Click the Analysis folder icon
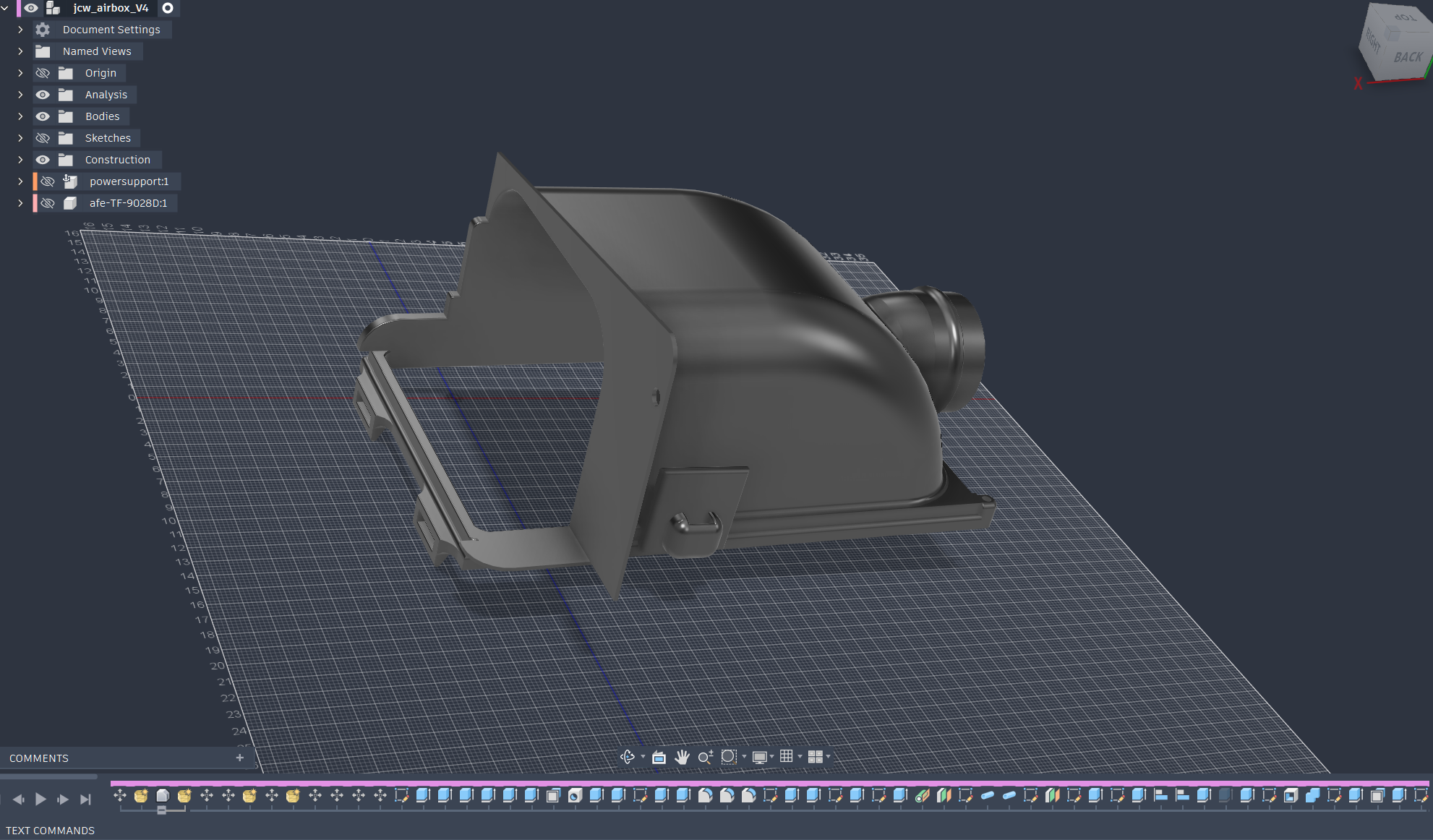 coord(66,95)
